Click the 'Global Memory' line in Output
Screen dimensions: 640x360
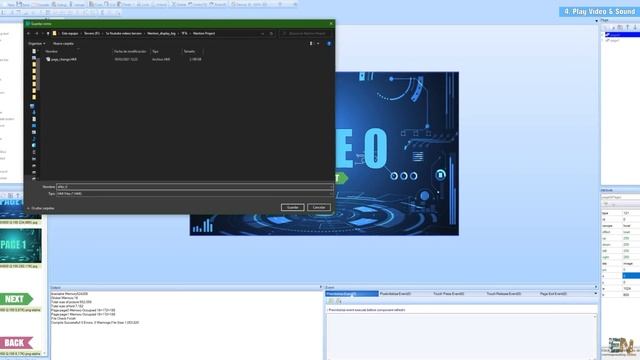coord(64,298)
